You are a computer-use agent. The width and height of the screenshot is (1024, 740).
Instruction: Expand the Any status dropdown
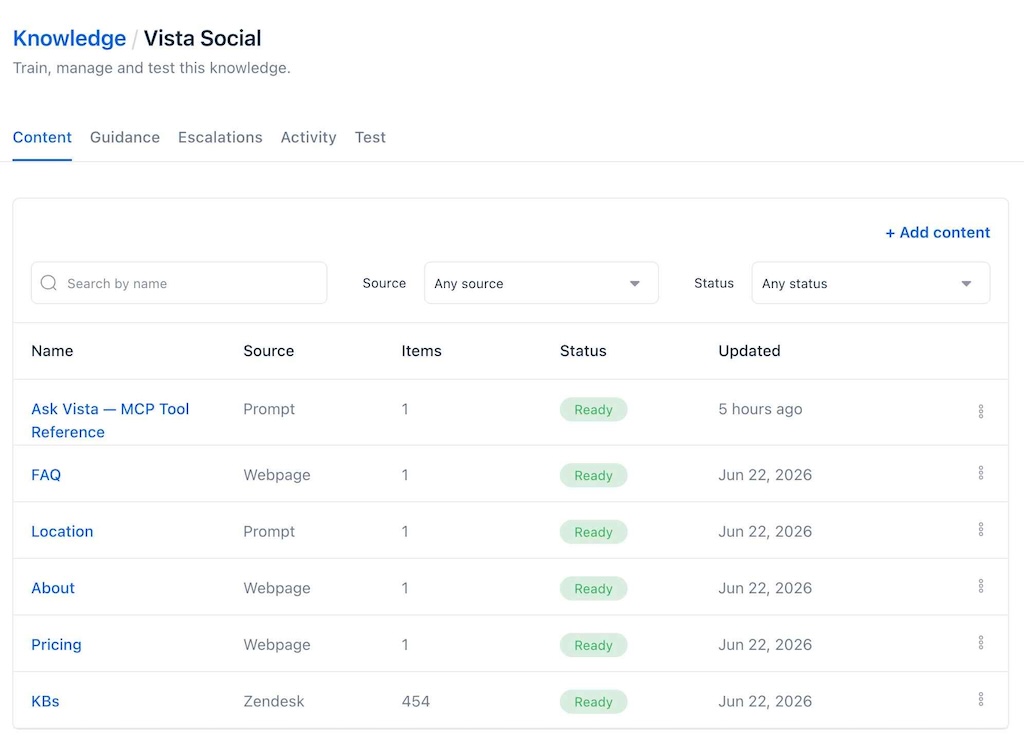click(x=871, y=283)
